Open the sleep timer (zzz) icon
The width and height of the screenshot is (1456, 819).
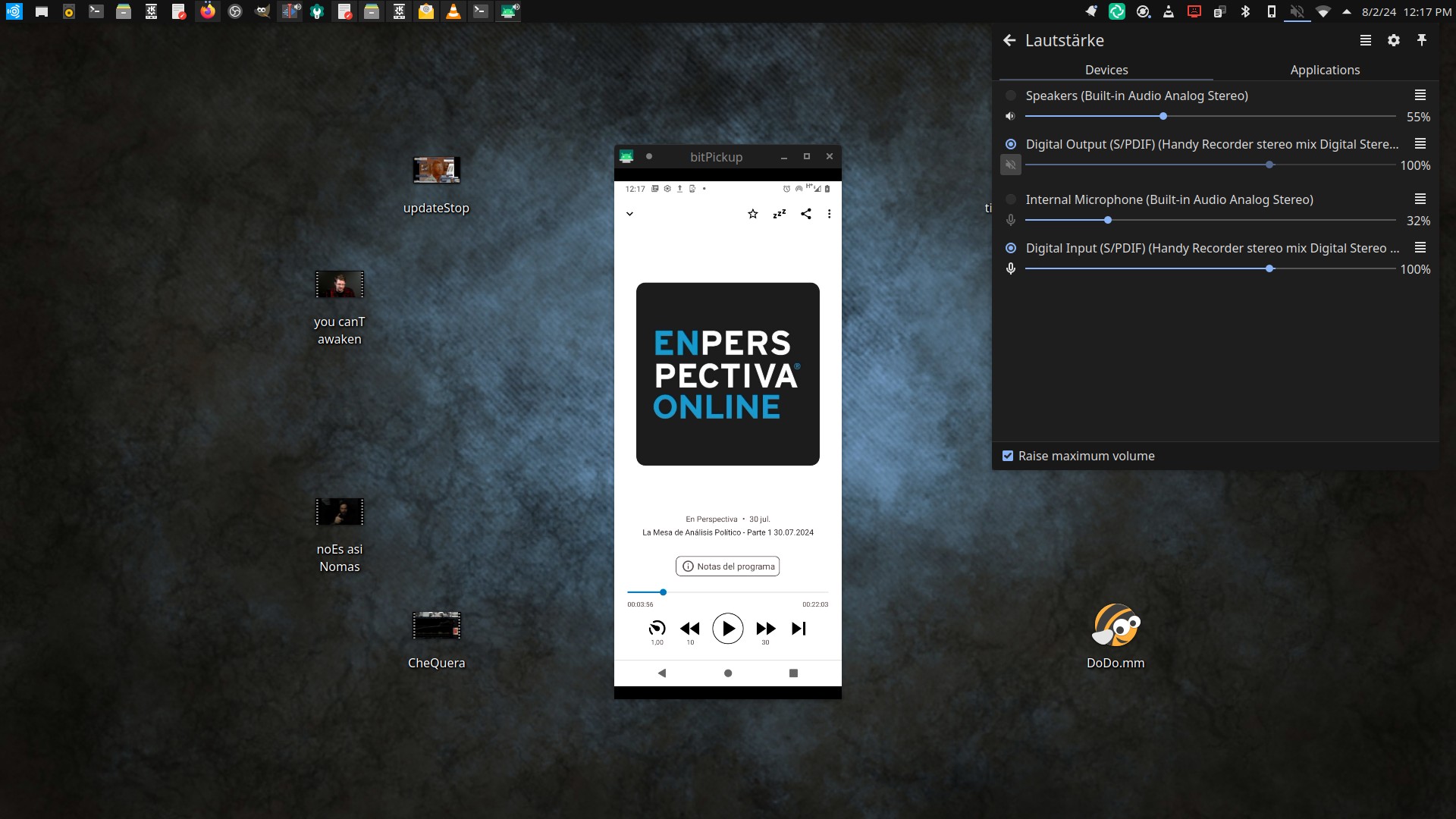click(780, 214)
